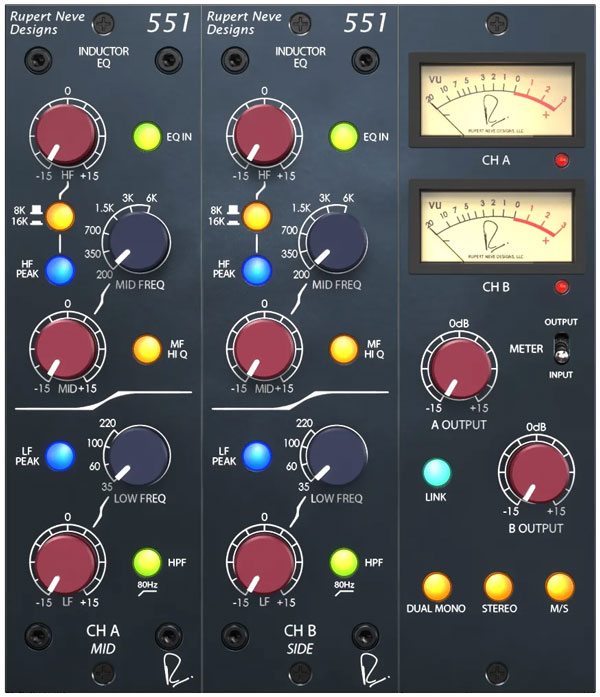Click the CH B HF gain knob

264,135
